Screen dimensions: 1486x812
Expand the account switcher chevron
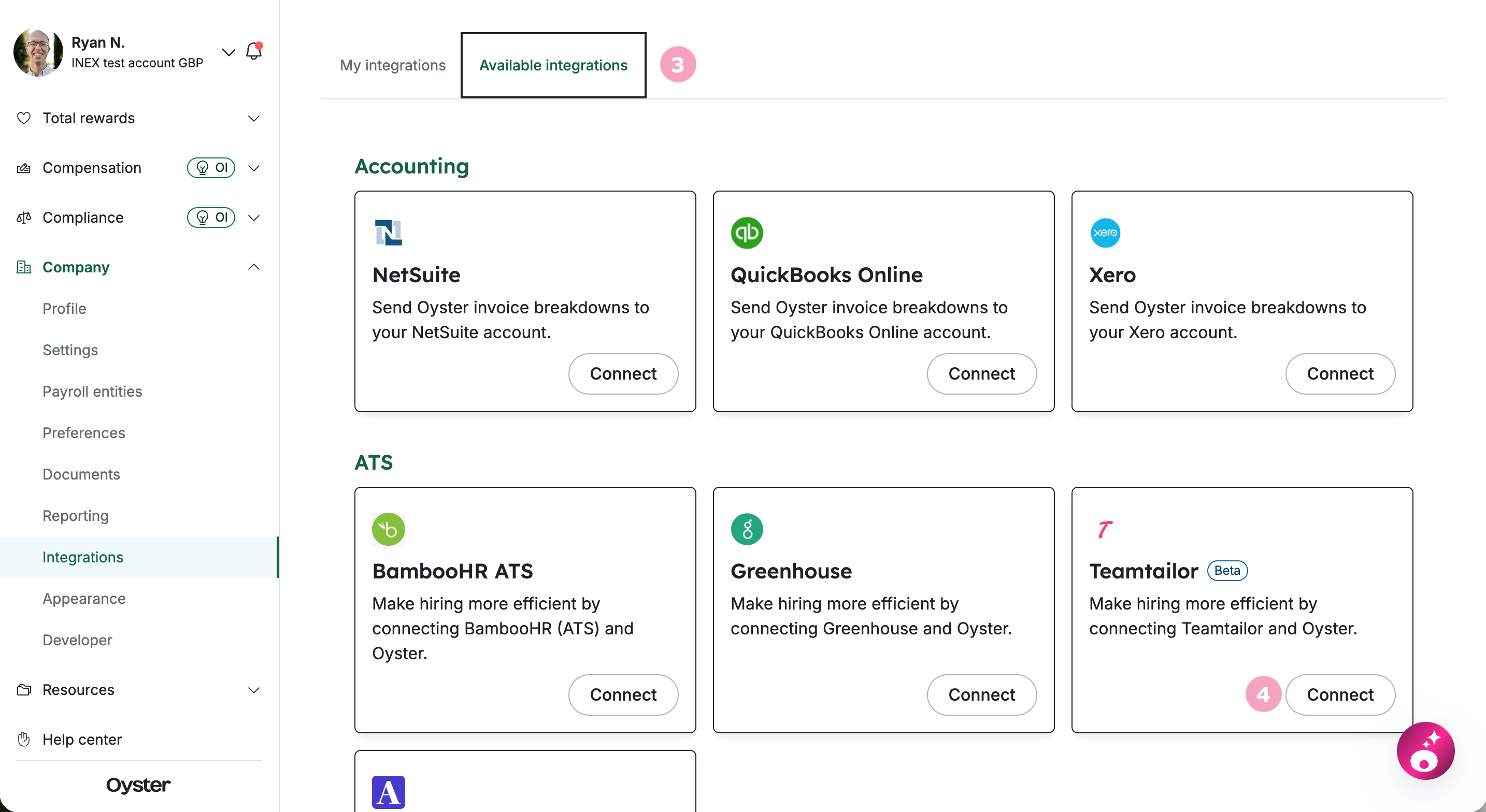coord(228,52)
